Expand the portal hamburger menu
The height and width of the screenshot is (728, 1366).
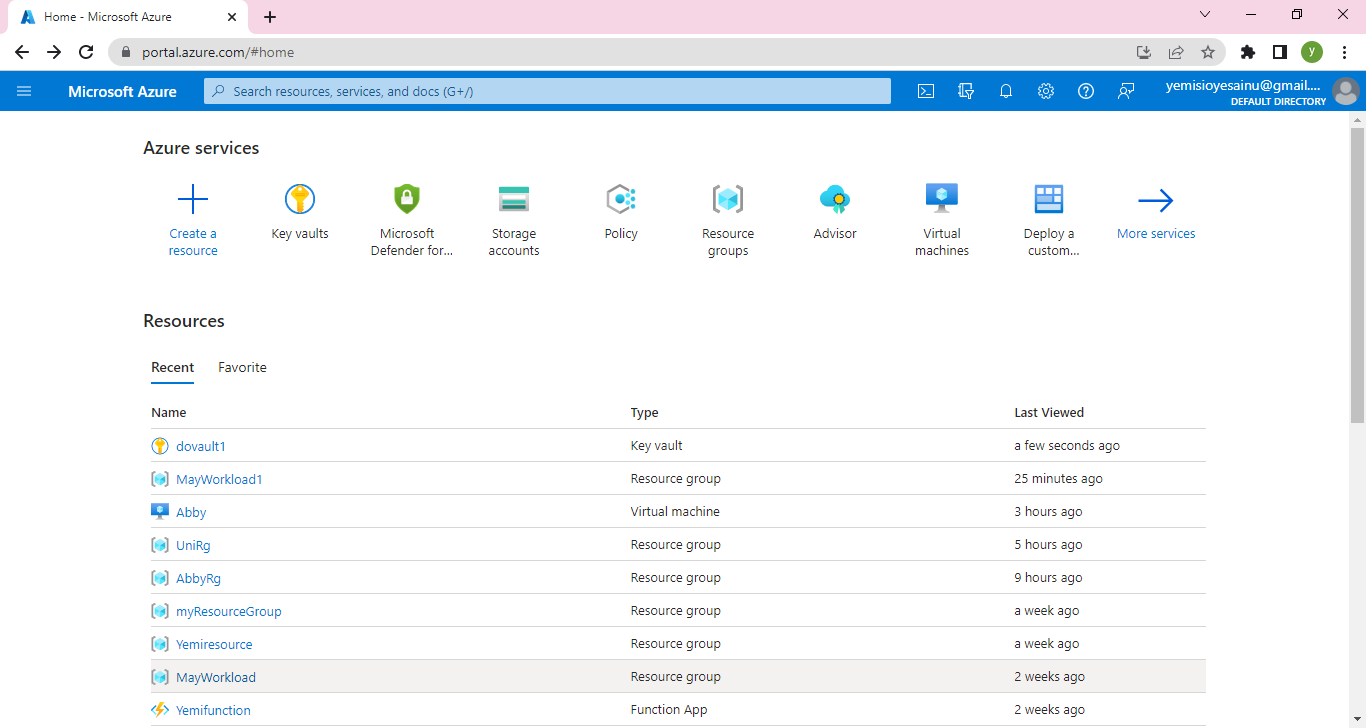coord(24,91)
